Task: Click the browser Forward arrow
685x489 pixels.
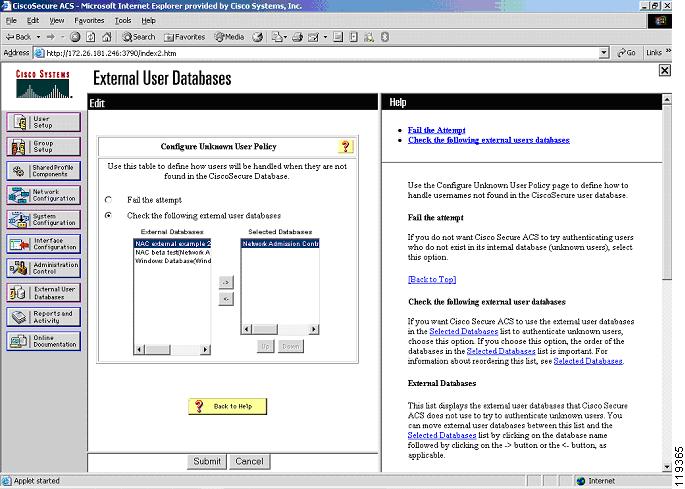Action: pos(51,37)
